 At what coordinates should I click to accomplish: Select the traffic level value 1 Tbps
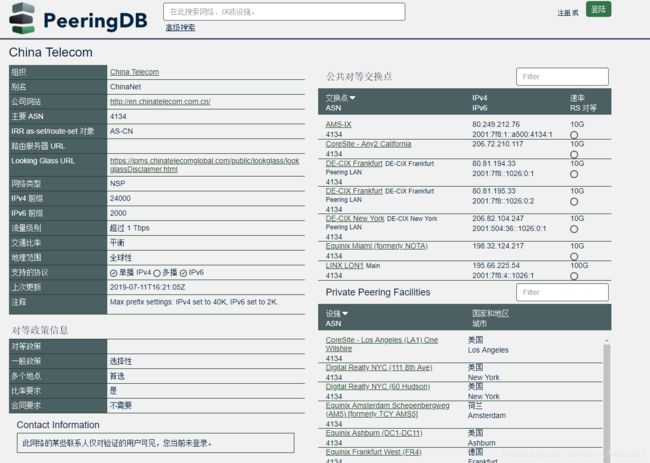129,228
